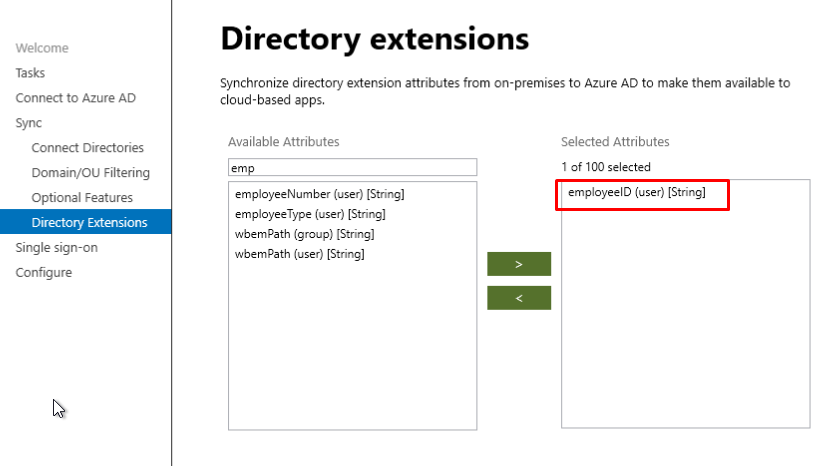
Task: Click empty area of Selected Attributes list
Action: point(685,330)
